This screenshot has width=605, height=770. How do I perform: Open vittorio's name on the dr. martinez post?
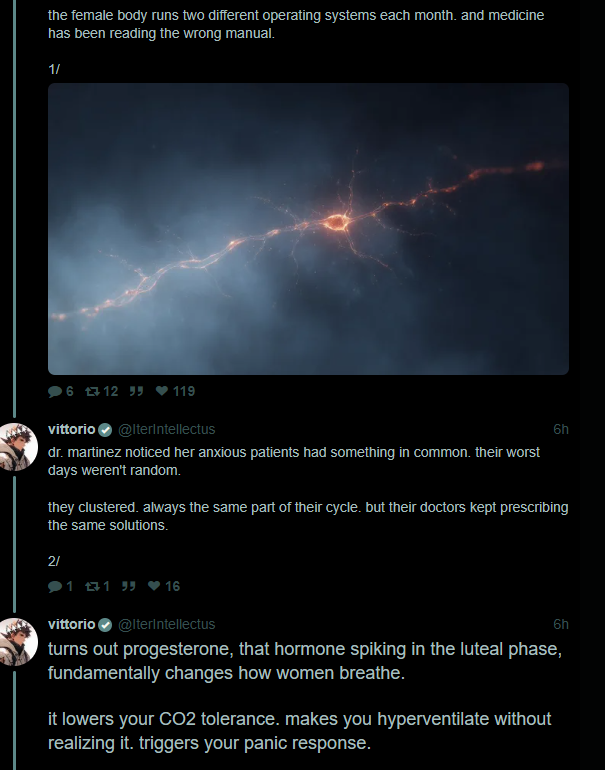(x=72, y=429)
